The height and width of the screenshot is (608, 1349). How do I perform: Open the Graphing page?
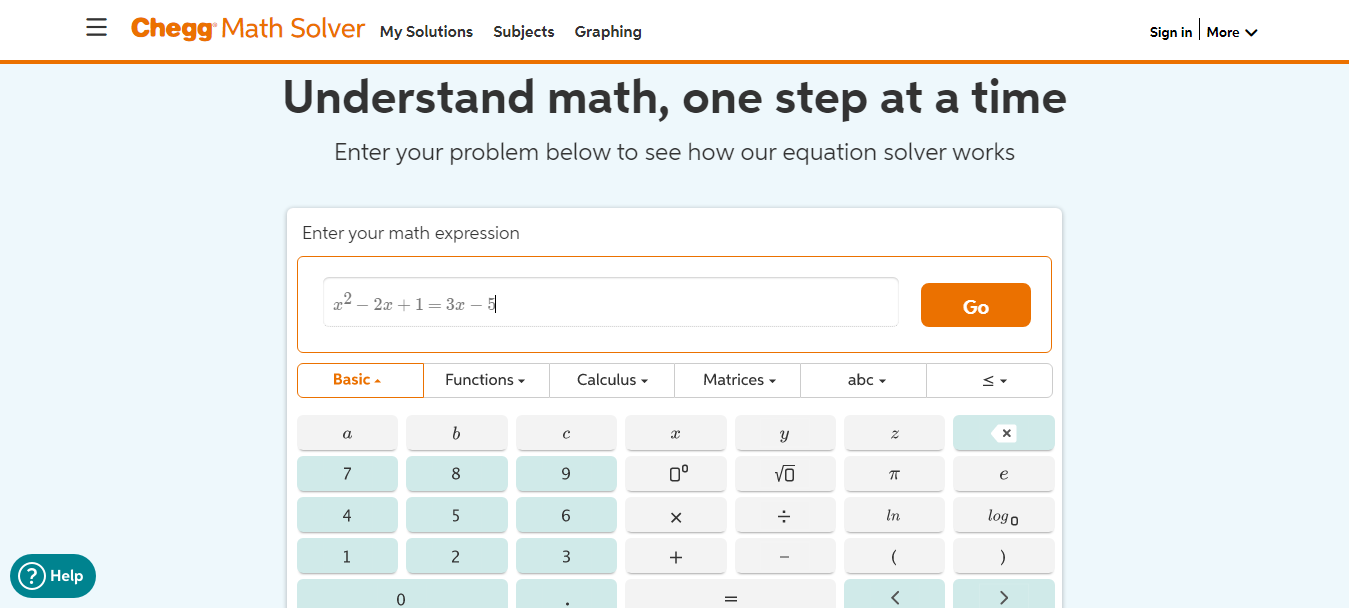click(608, 32)
